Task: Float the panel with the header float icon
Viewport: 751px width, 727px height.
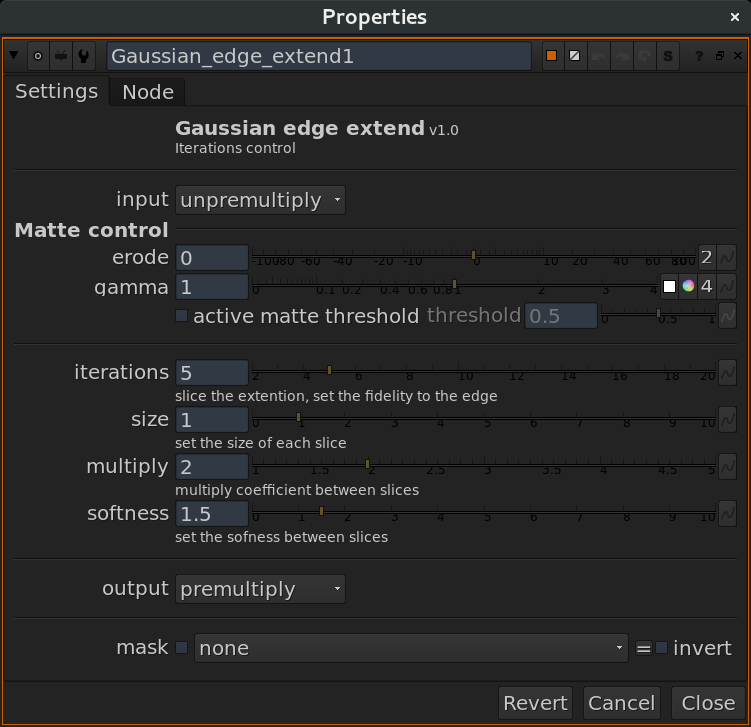Action: (x=719, y=56)
